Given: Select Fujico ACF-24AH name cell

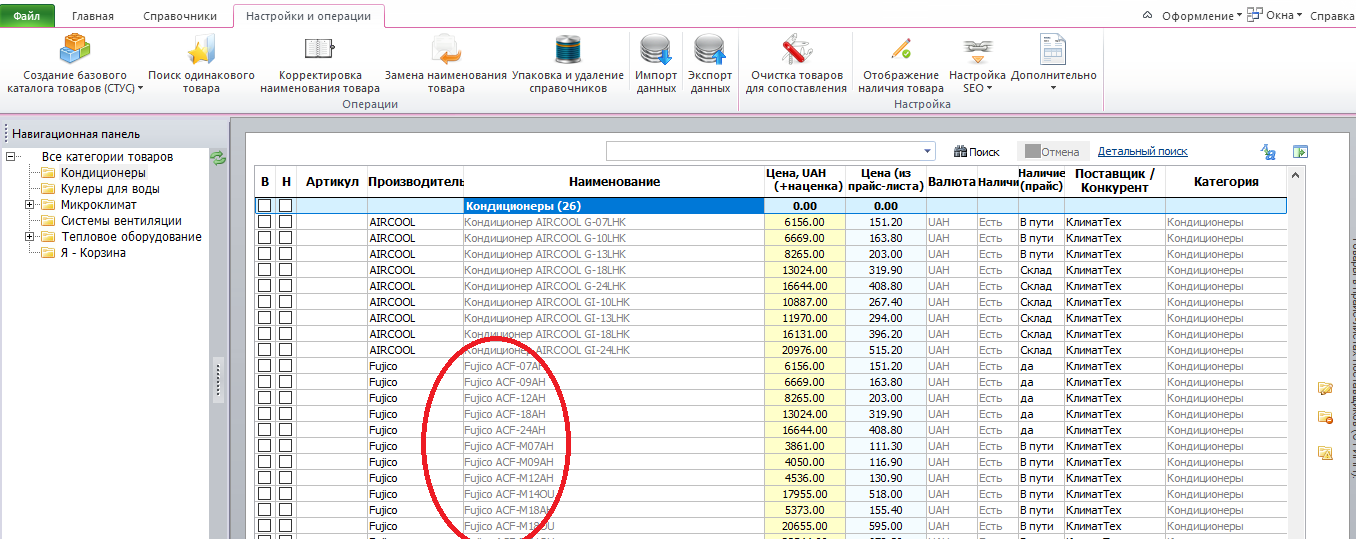Looking at the screenshot, I should (613, 430).
